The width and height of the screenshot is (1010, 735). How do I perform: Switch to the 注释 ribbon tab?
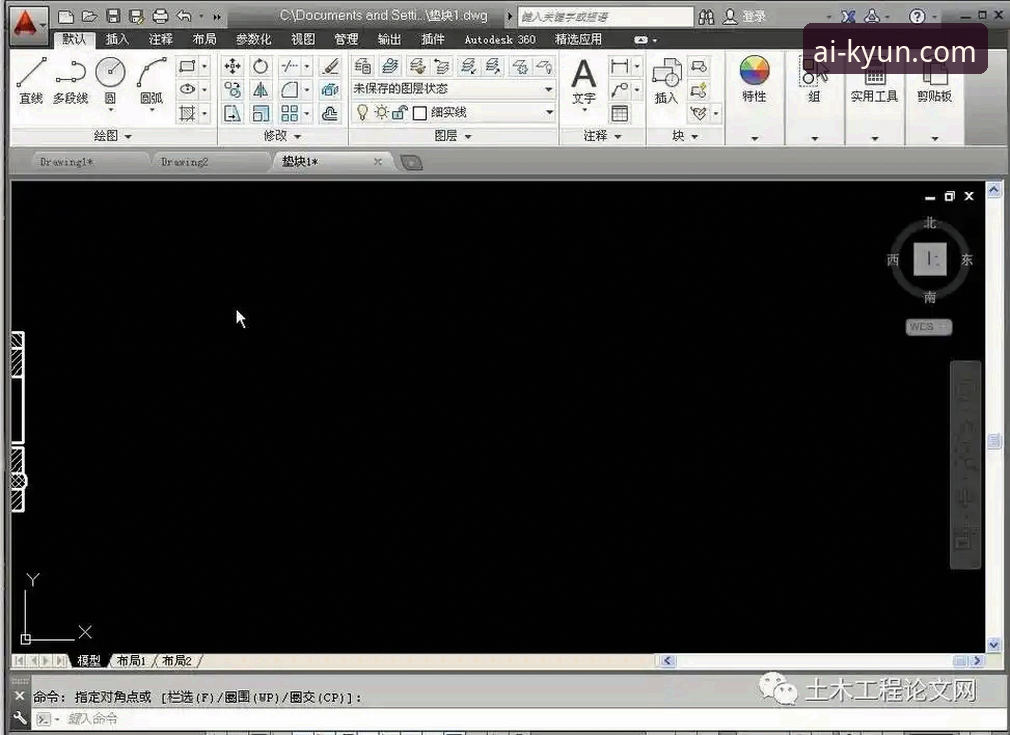[x=160, y=39]
